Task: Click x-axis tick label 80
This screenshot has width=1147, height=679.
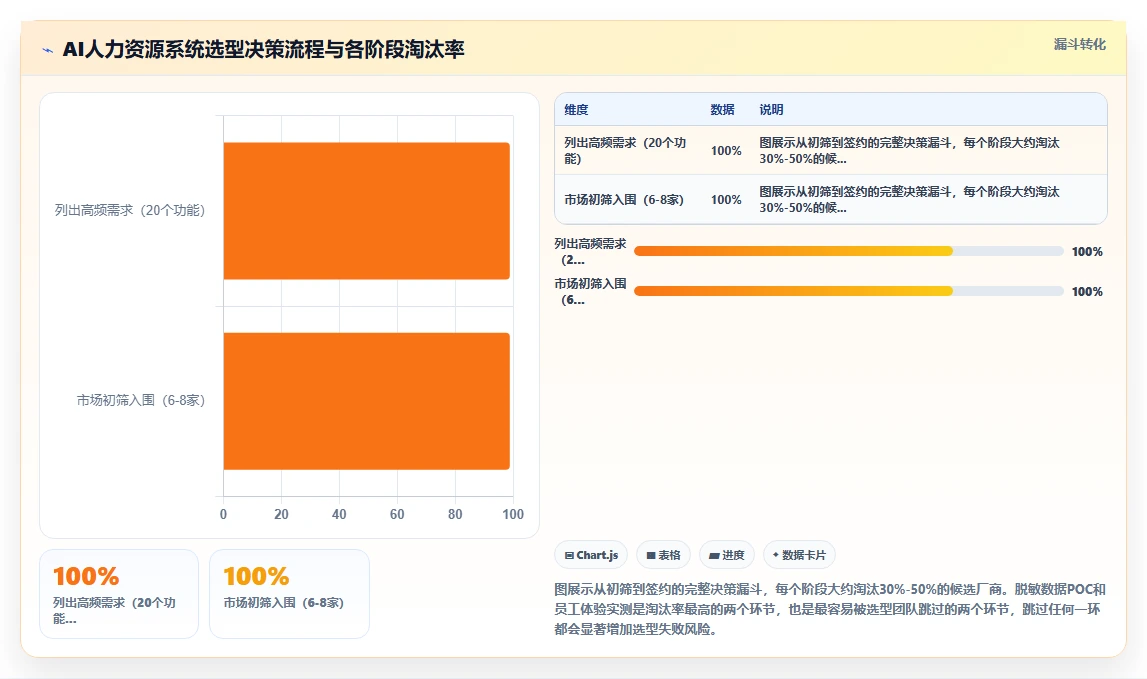Action: pos(455,514)
